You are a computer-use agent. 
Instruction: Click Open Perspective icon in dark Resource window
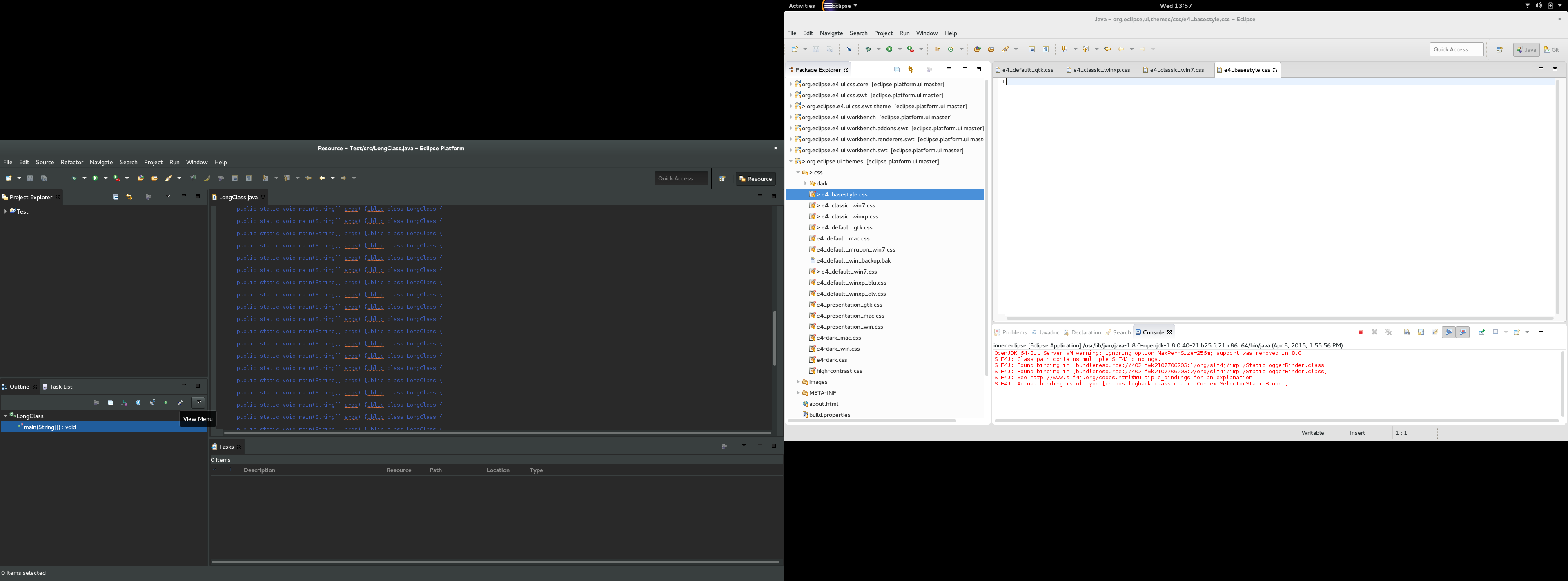(722, 179)
